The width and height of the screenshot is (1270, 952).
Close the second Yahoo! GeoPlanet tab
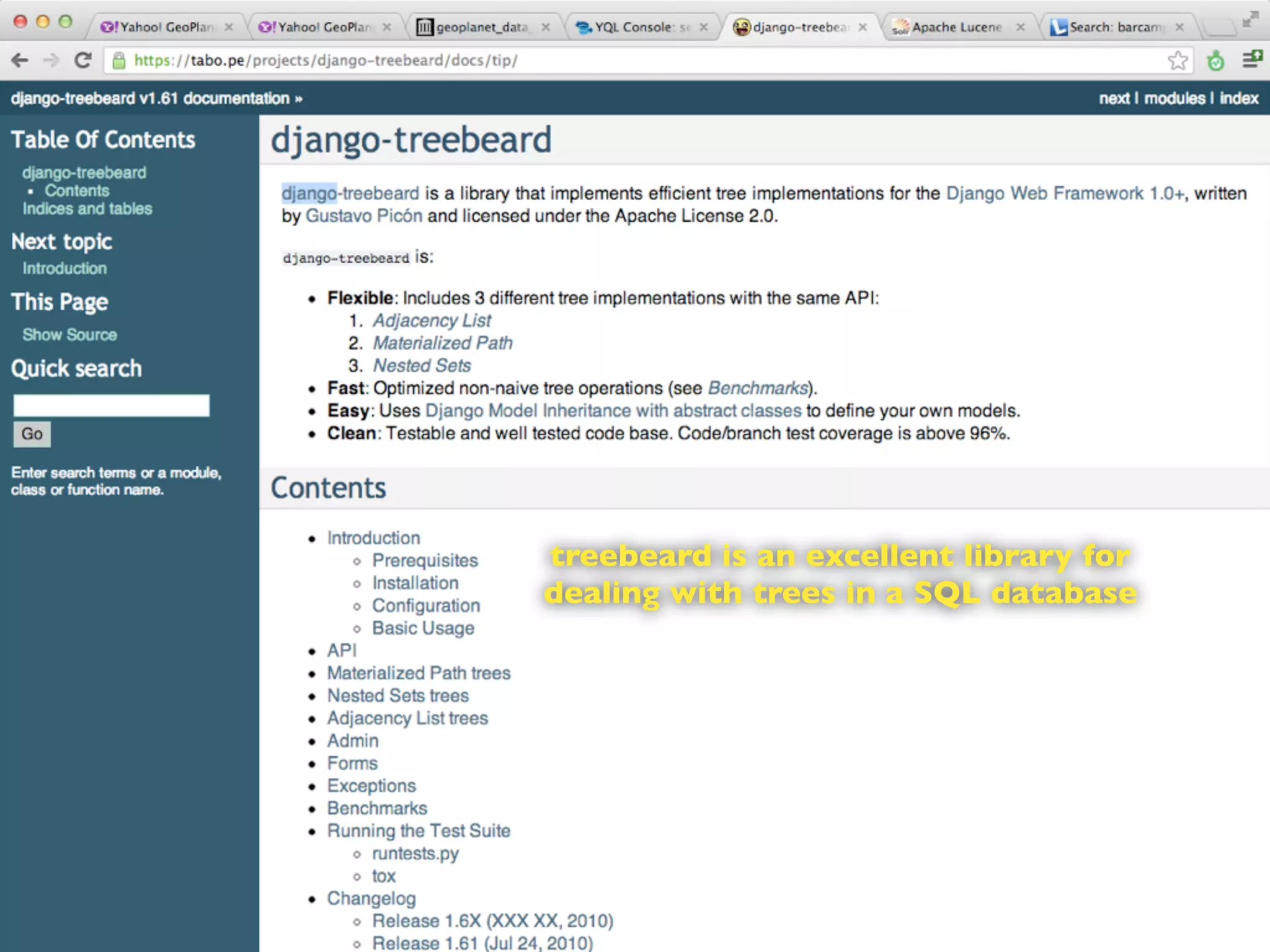point(387,27)
